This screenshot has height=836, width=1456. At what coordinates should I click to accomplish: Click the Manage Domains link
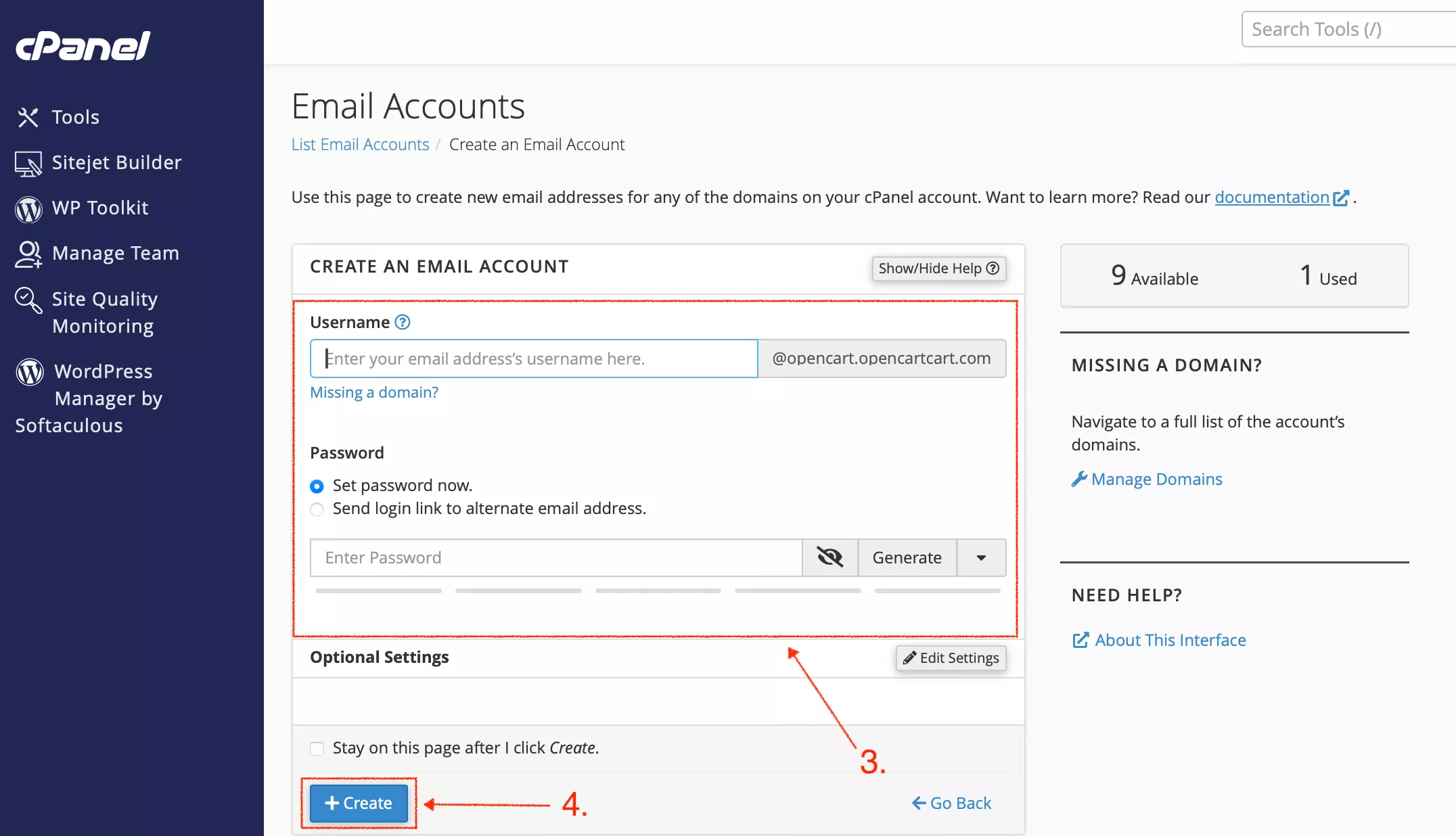tap(1156, 479)
